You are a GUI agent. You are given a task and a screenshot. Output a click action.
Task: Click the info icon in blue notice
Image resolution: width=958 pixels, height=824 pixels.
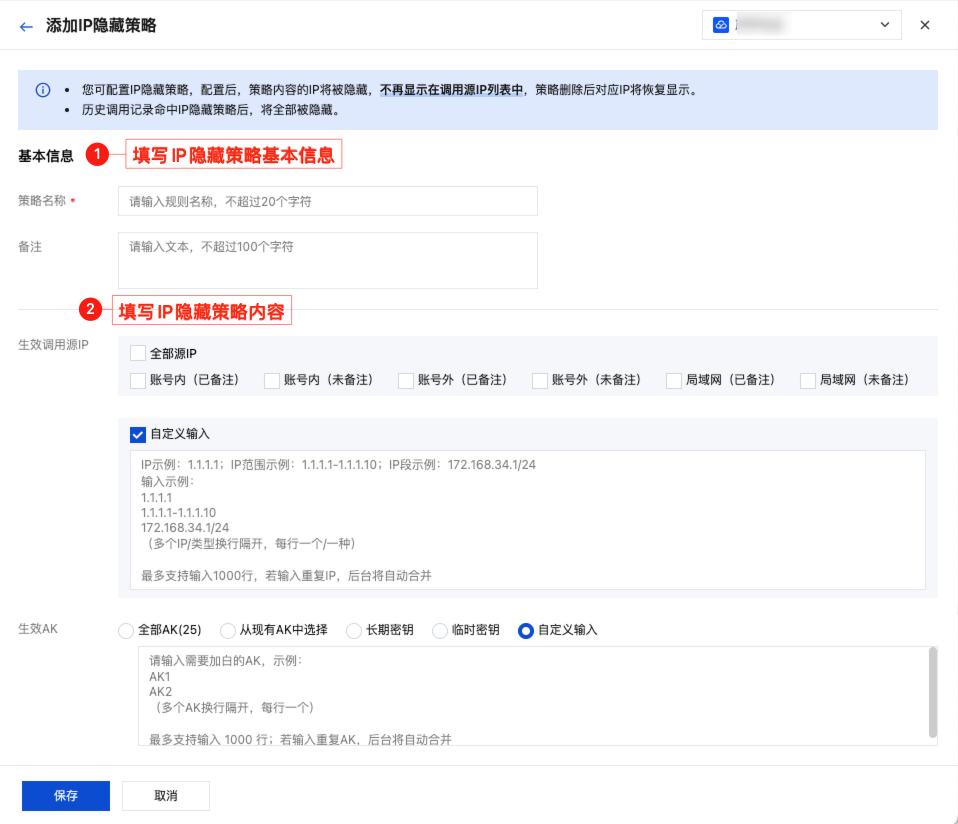(43, 90)
